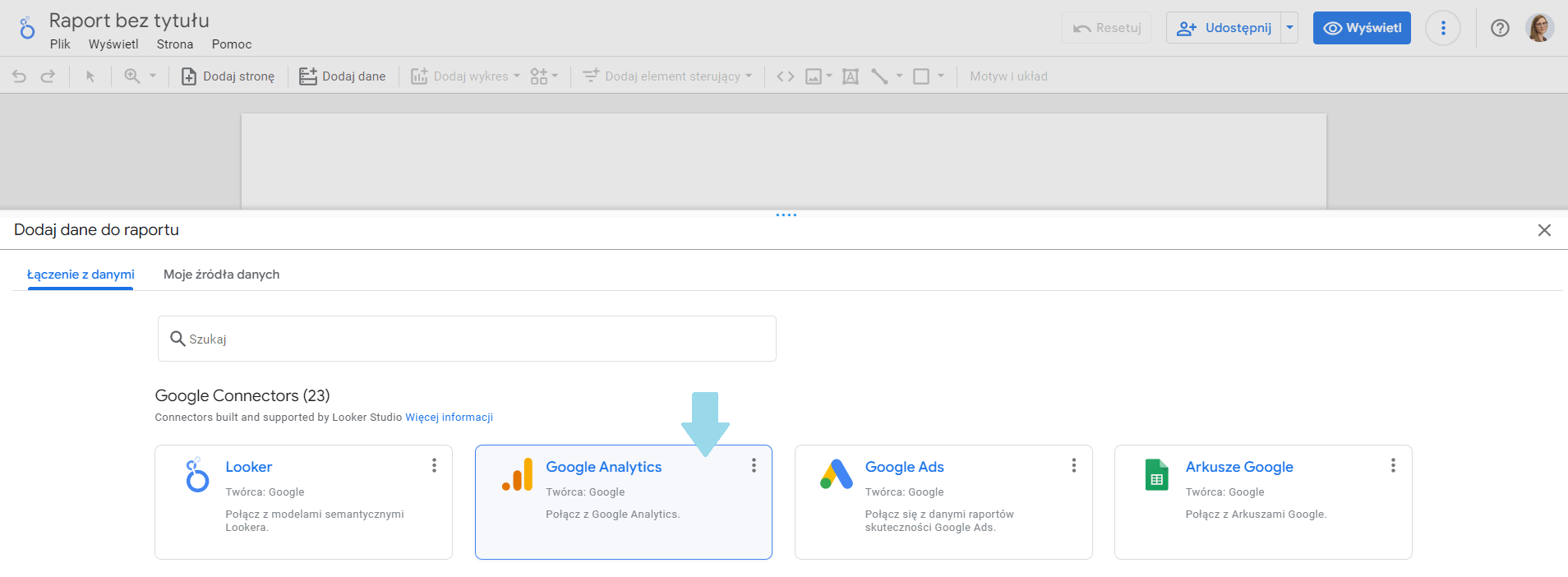Switch to Moje źródła danych tab
Image resolution: width=1568 pixels, height=577 pixels.
click(x=221, y=275)
